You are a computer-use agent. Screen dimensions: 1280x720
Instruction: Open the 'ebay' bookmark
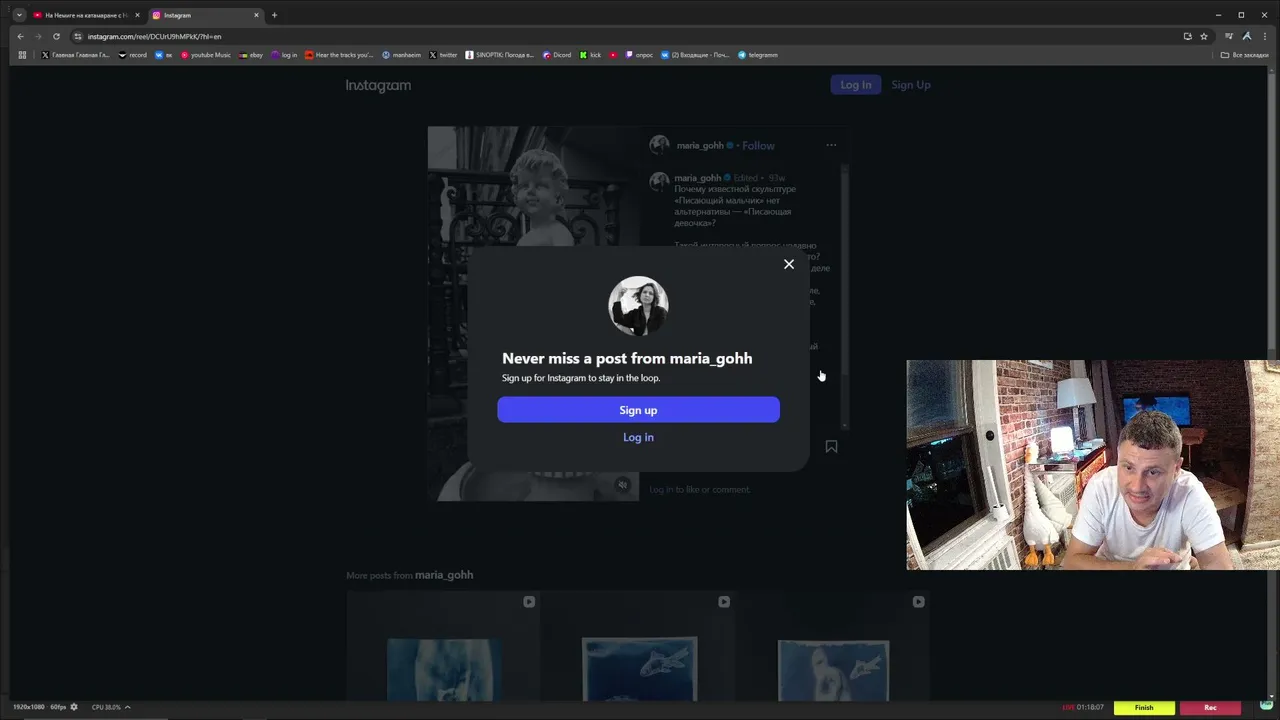click(251, 55)
